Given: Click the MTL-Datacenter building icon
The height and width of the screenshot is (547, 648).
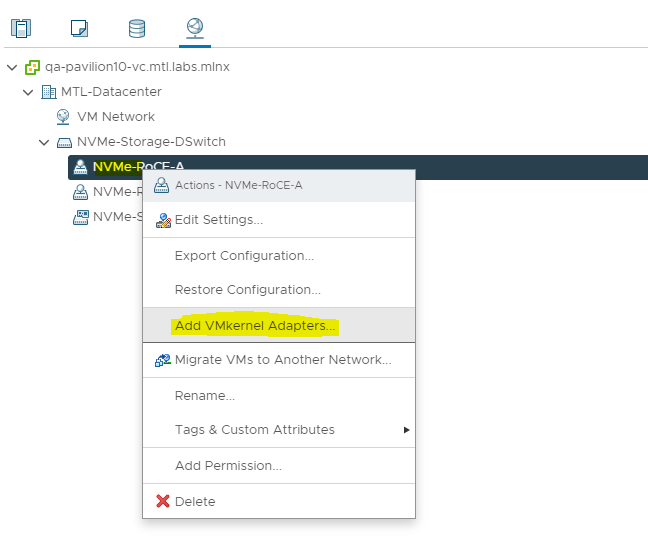Looking at the screenshot, I should click(48, 92).
